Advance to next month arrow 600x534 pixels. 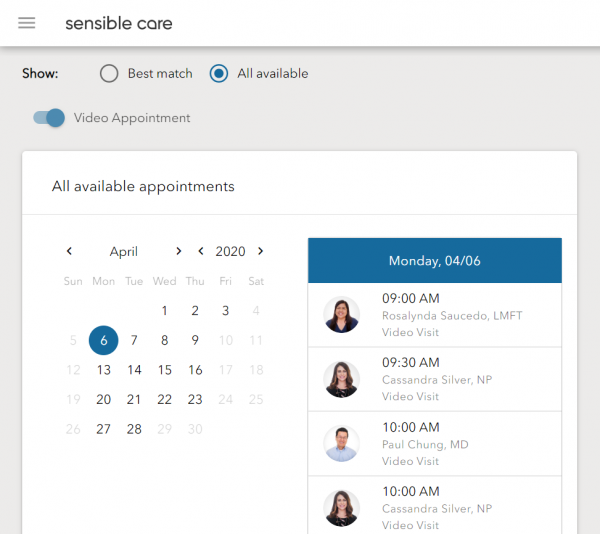(x=178, y=251)
